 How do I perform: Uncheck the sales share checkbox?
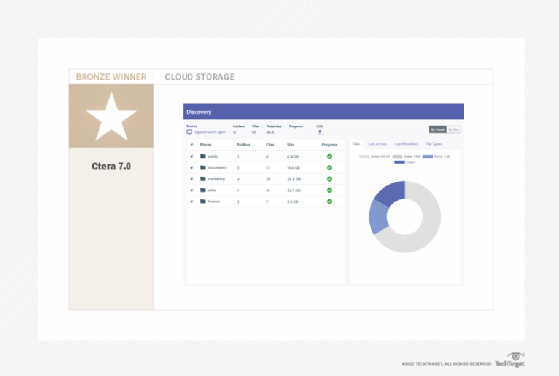(192, 190)
